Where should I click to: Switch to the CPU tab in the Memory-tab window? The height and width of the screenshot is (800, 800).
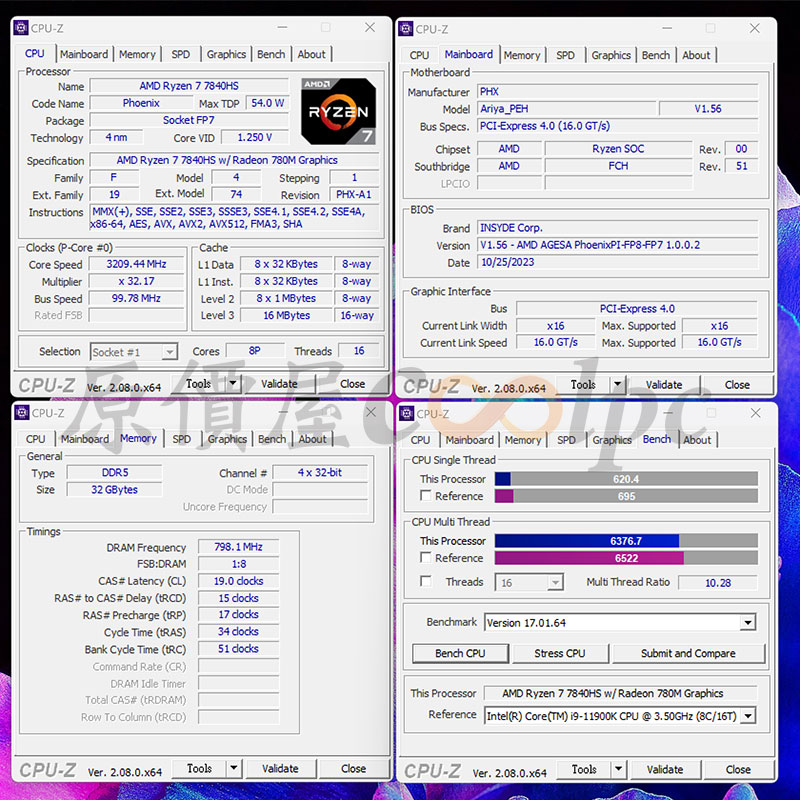[36, 439]
